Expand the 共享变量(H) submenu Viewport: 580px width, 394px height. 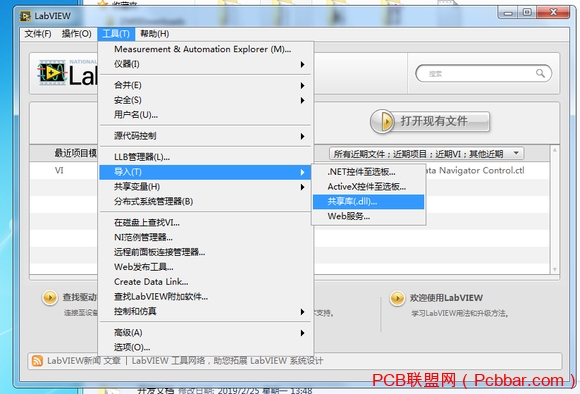(x=206, y=187)
